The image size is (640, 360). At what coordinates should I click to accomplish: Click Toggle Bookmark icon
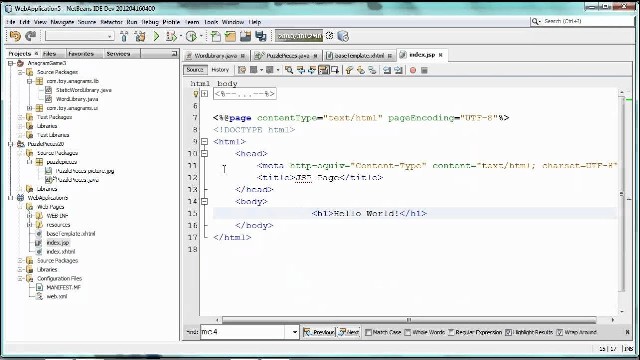372,70
